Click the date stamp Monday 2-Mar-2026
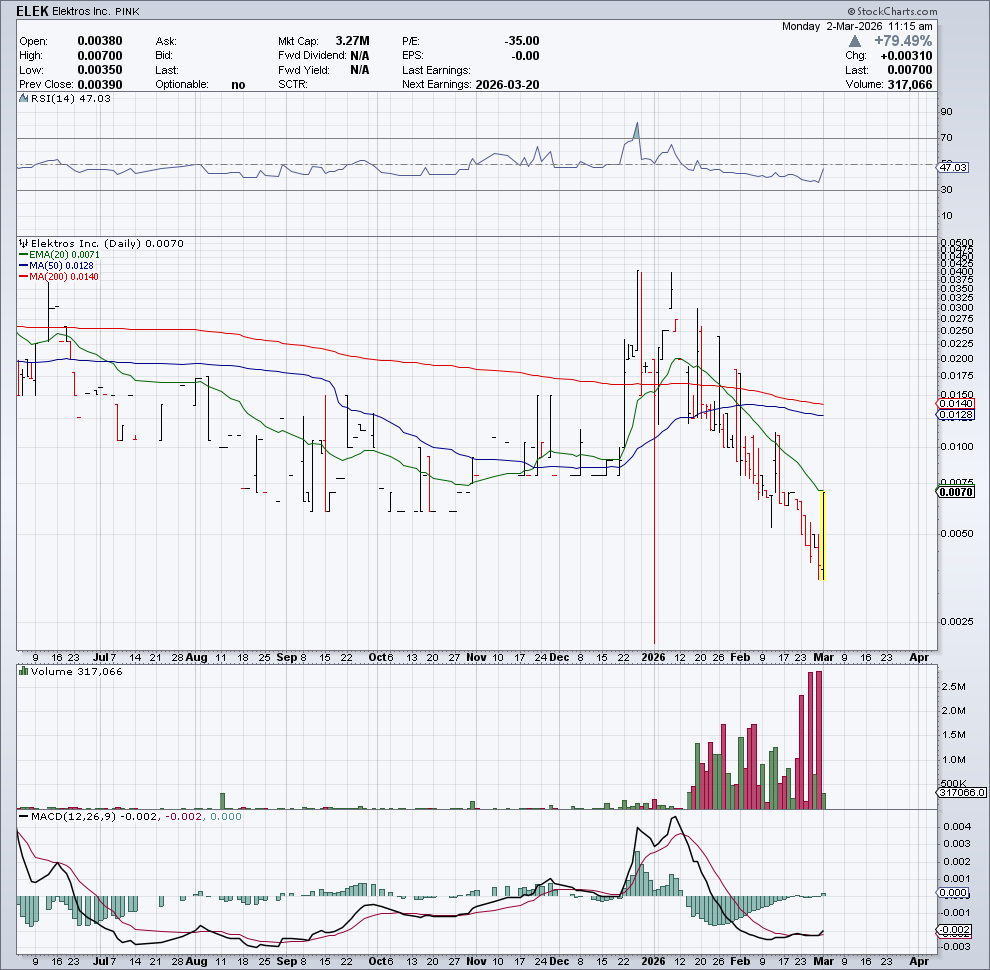The width and height of the screenshot is (990, 970). click(x=832, y=27)
